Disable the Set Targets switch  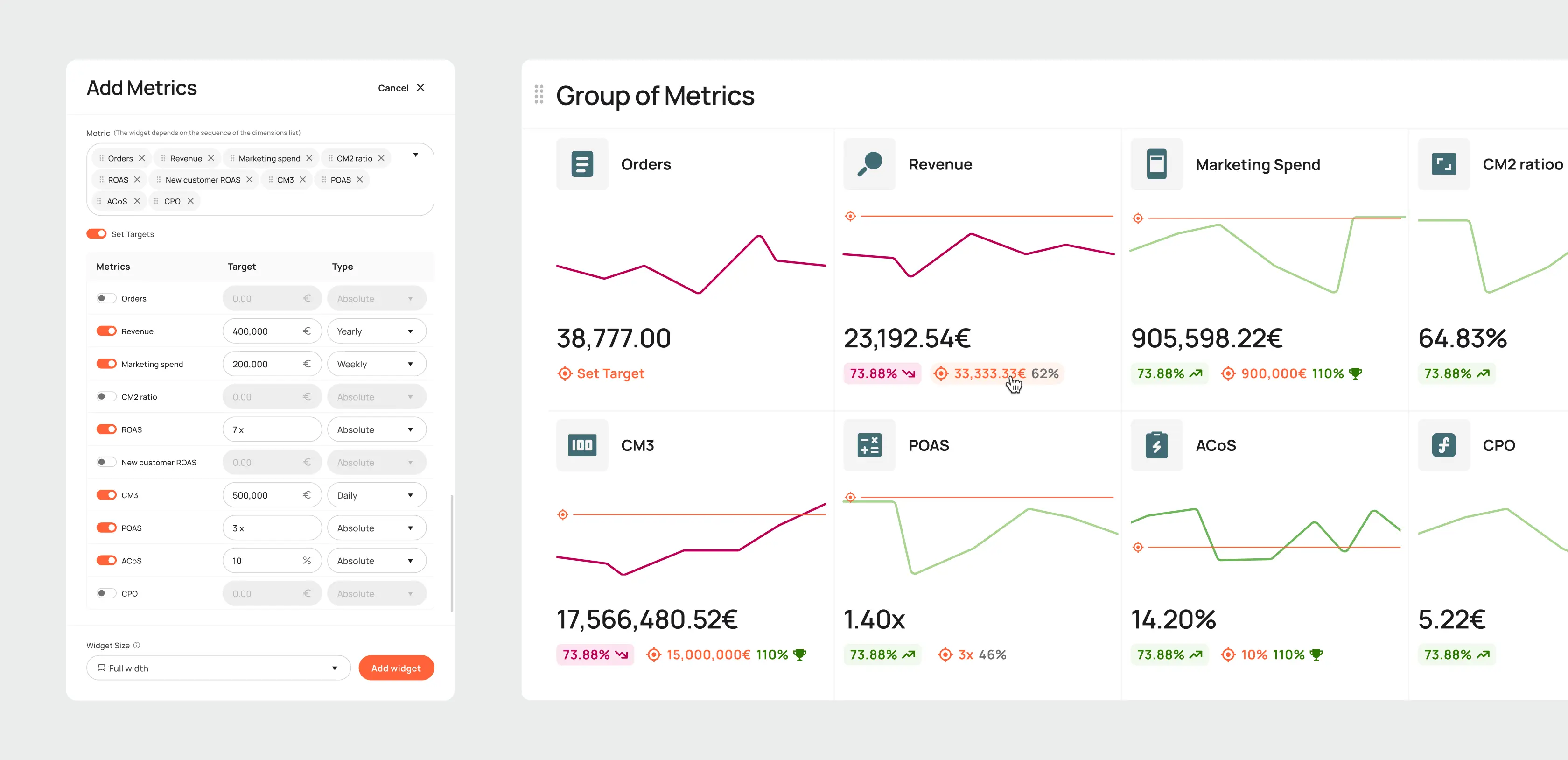(96, 234)
